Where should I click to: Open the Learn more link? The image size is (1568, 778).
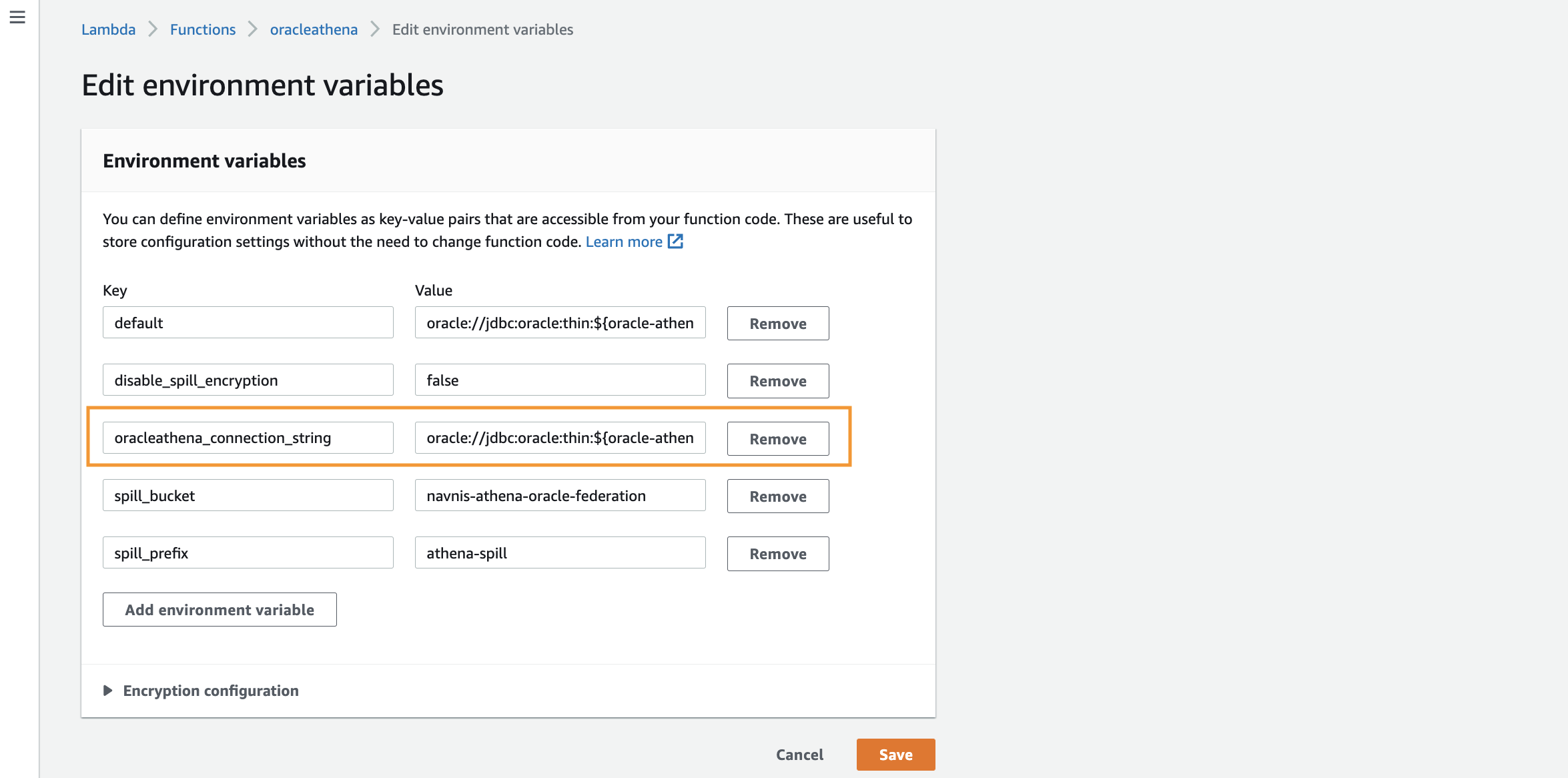tap(623, 242)
